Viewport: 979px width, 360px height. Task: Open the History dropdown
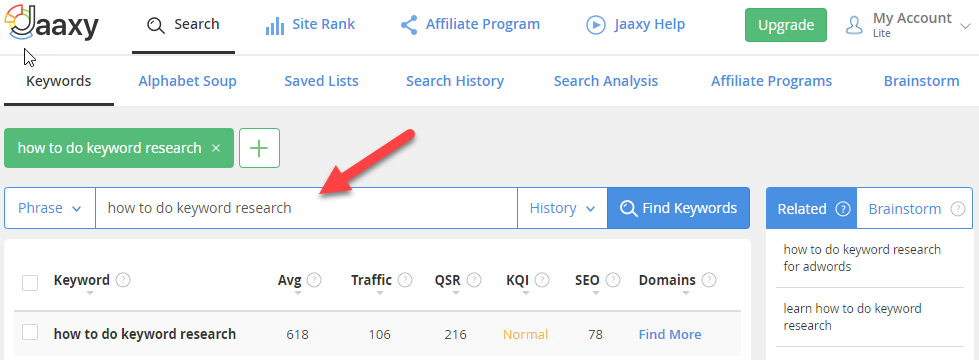point(562,208)
